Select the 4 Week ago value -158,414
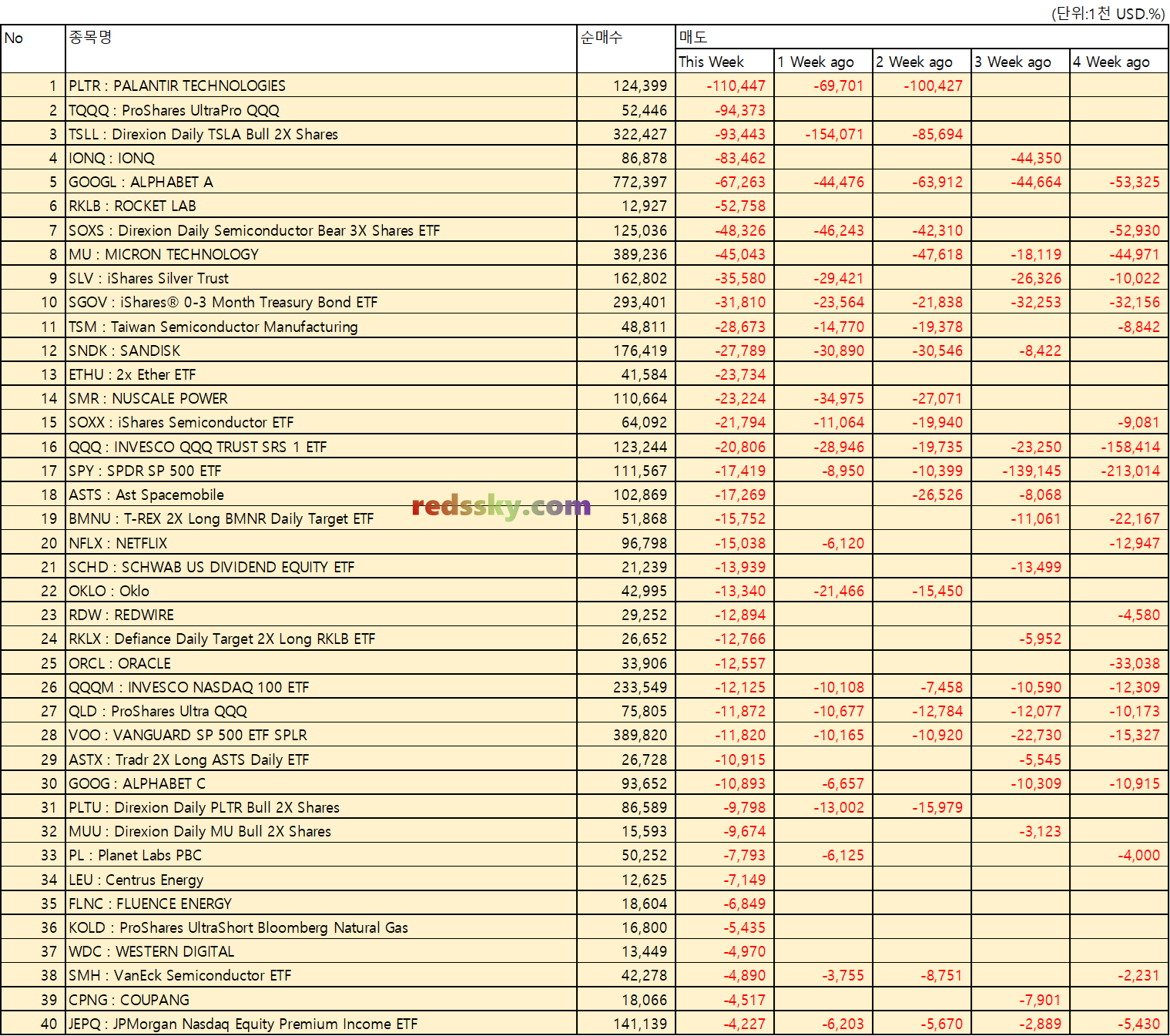The image size is (1170, 1036). click(x=1130, y=447)
